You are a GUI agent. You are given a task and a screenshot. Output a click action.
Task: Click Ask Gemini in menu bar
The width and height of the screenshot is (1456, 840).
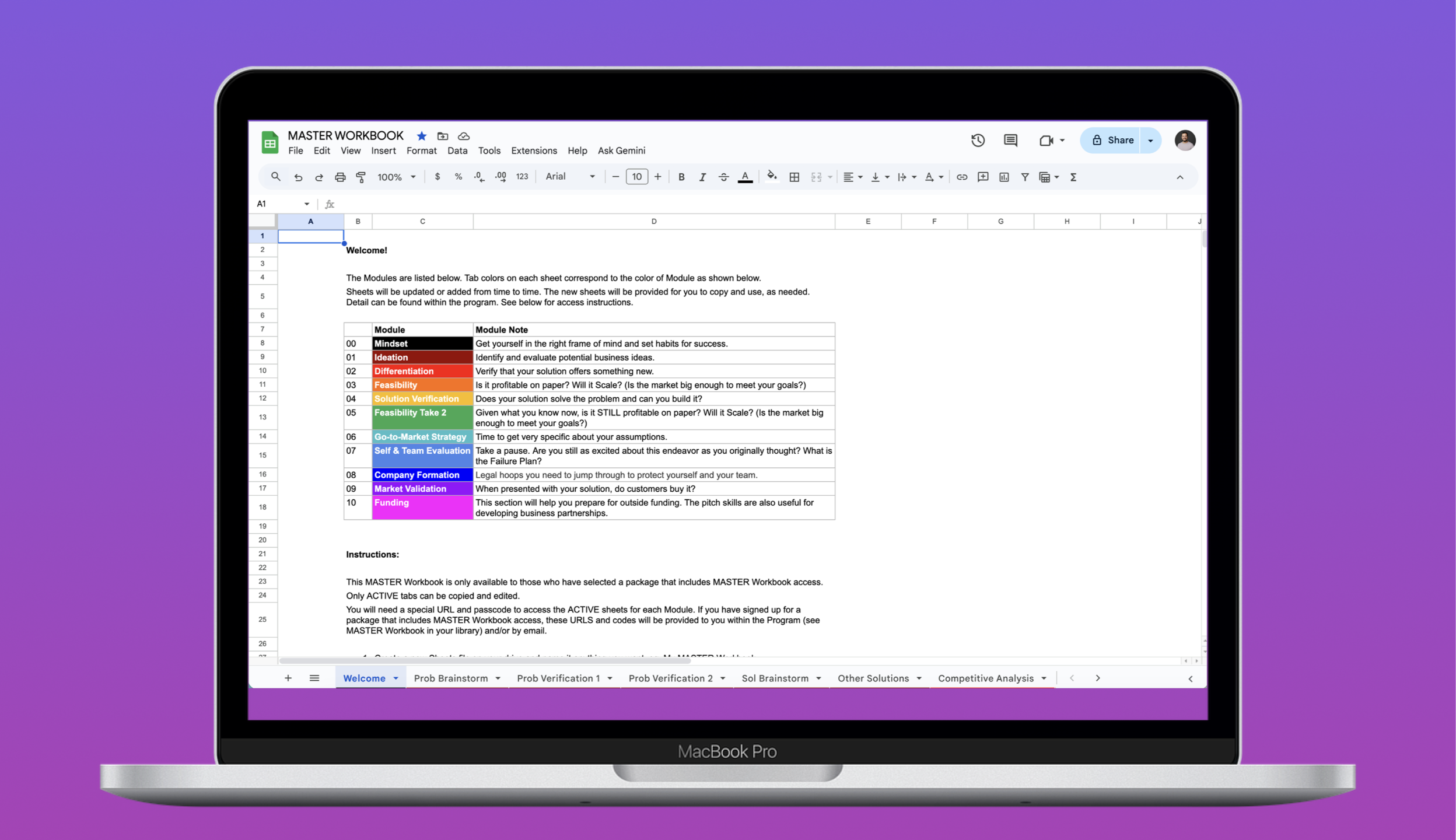(x=621, y=151)
